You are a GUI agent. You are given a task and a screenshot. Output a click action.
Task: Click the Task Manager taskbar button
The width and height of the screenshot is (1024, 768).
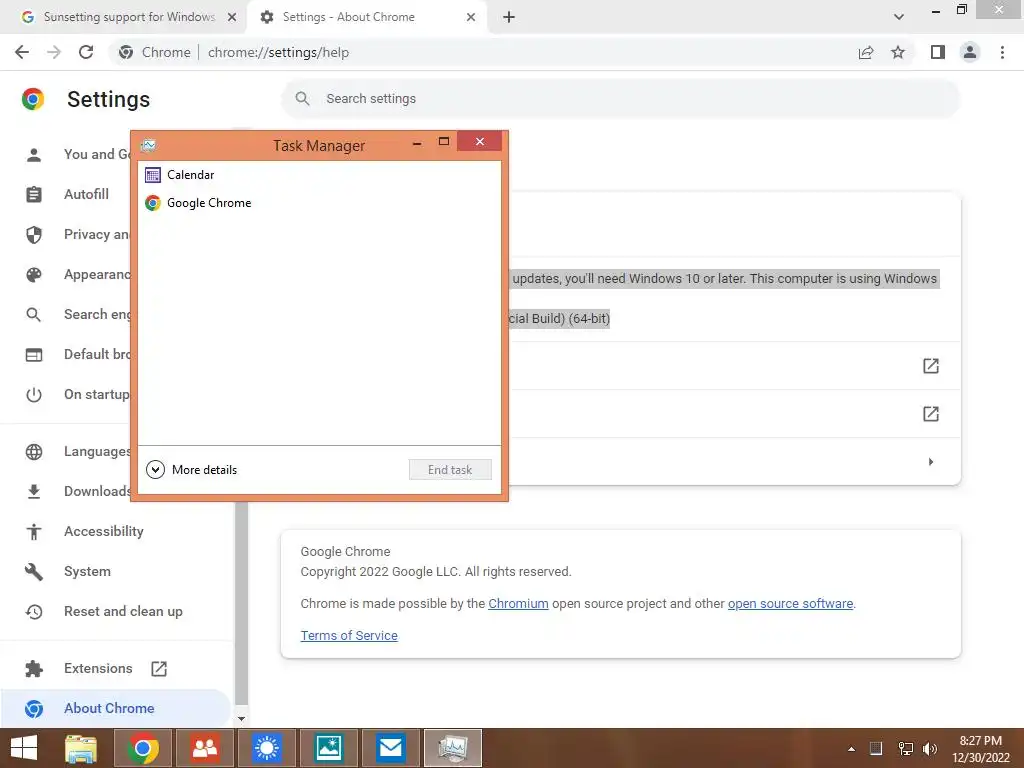453,748
